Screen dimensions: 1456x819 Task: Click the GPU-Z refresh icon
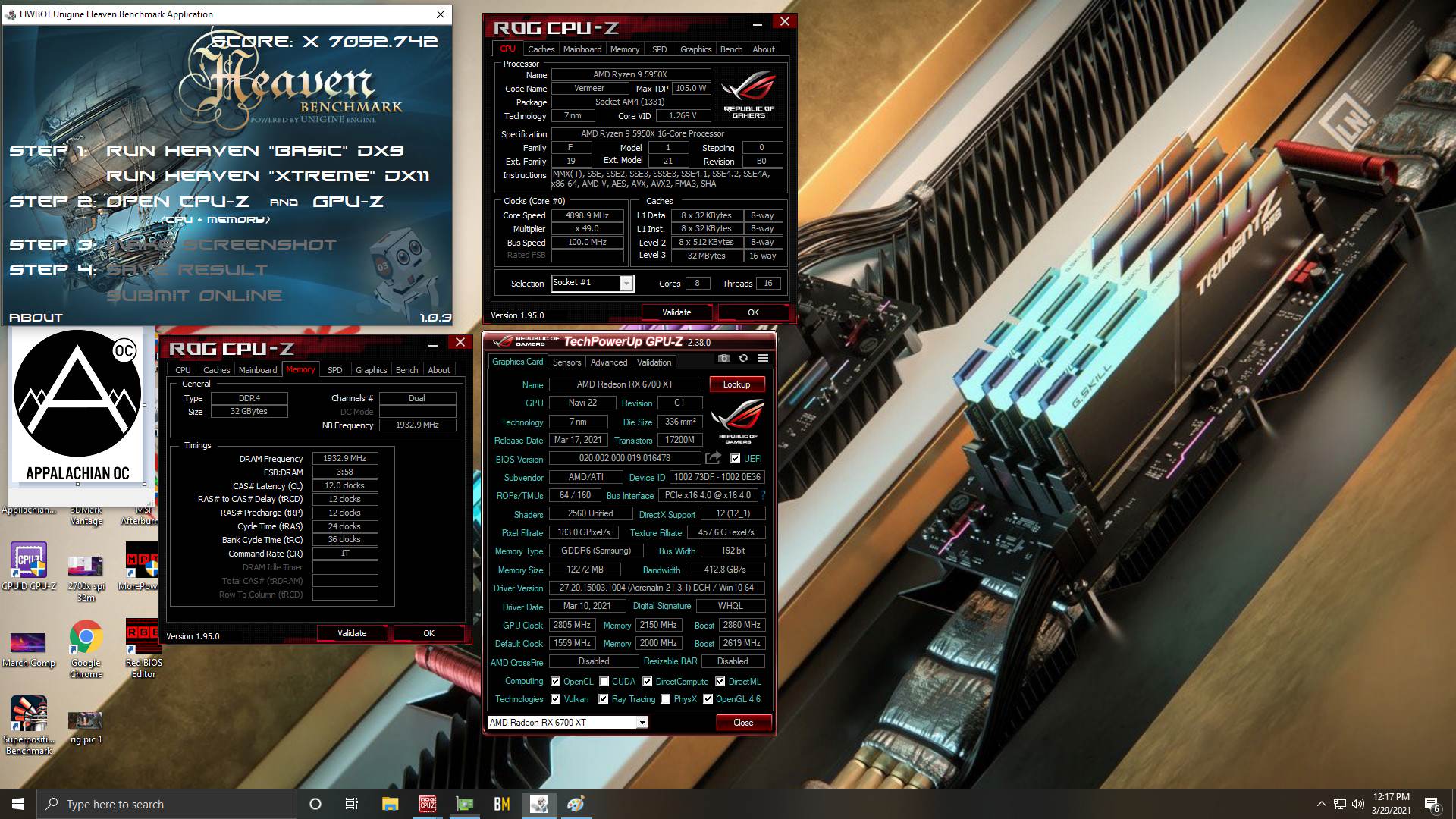(x=743, y=358)
